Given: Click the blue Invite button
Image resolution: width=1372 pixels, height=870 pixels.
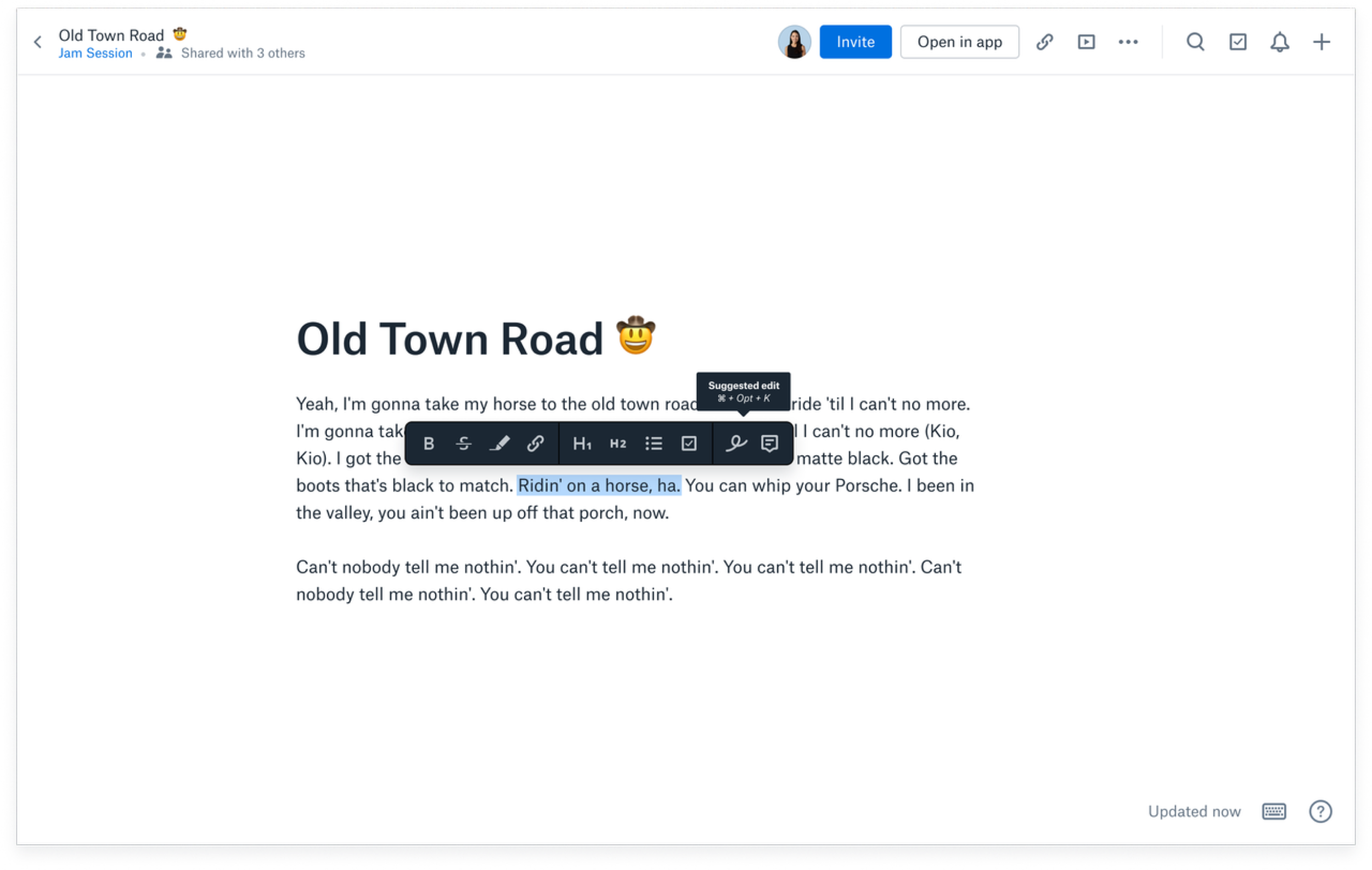Looking at the screenshot, I should (x=855, y=42).
